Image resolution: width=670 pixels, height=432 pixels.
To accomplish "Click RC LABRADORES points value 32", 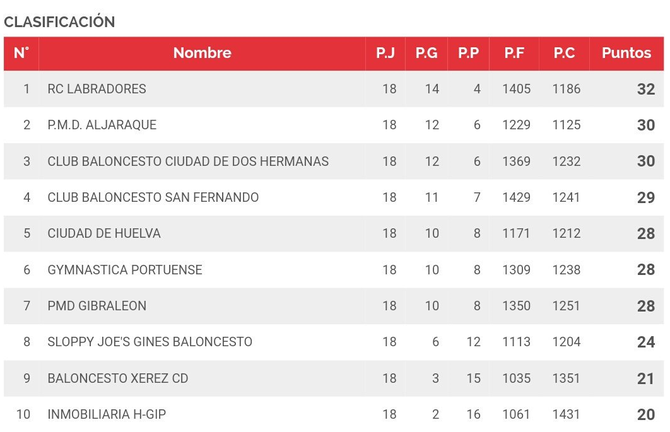I will [645, 89].
